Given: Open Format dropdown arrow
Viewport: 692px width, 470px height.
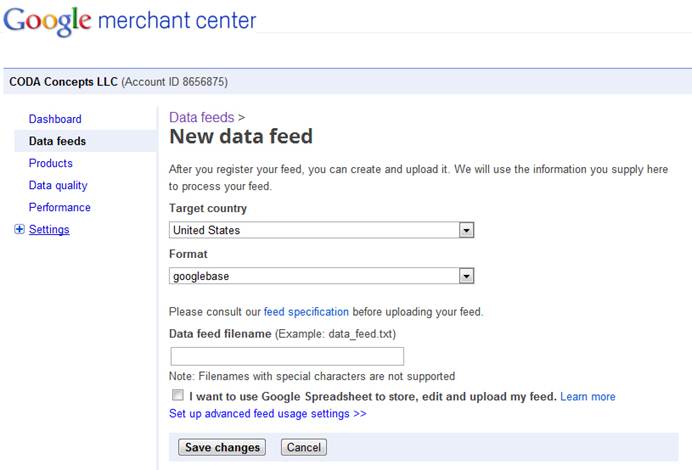Looking at the screenshot, I should [x=466, y=276].
